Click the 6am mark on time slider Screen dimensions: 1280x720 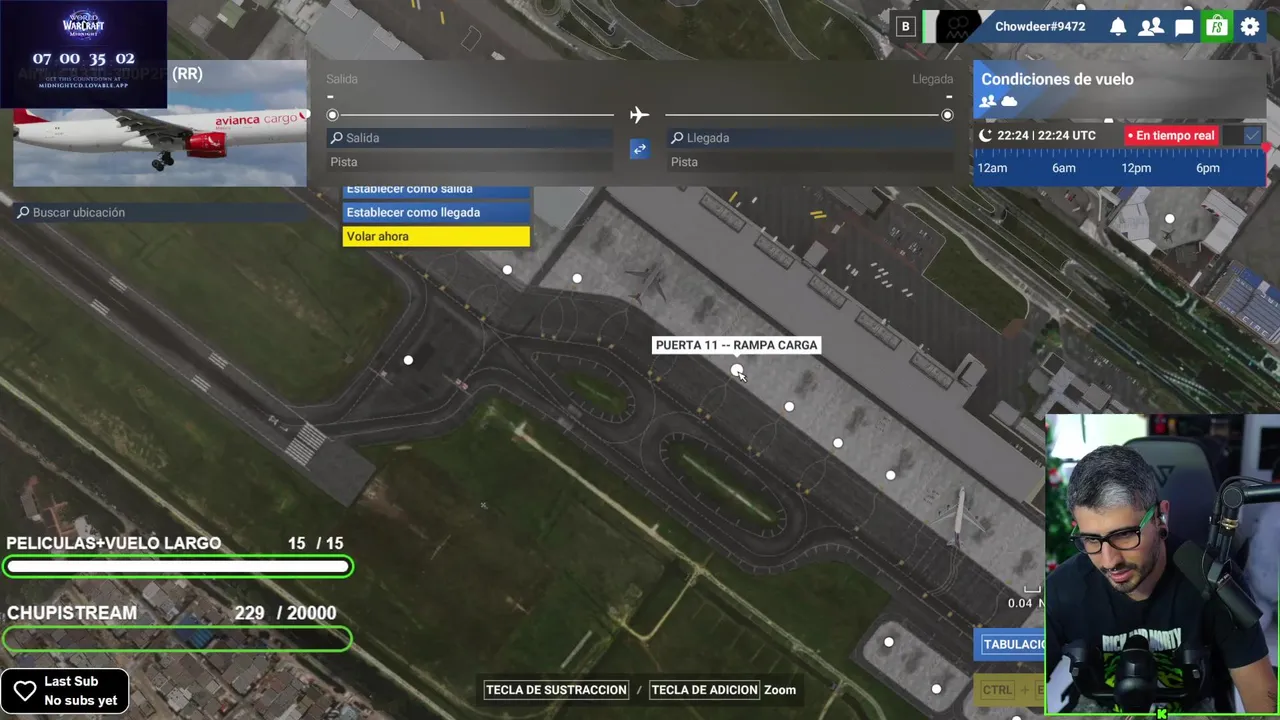point(1064,168)
